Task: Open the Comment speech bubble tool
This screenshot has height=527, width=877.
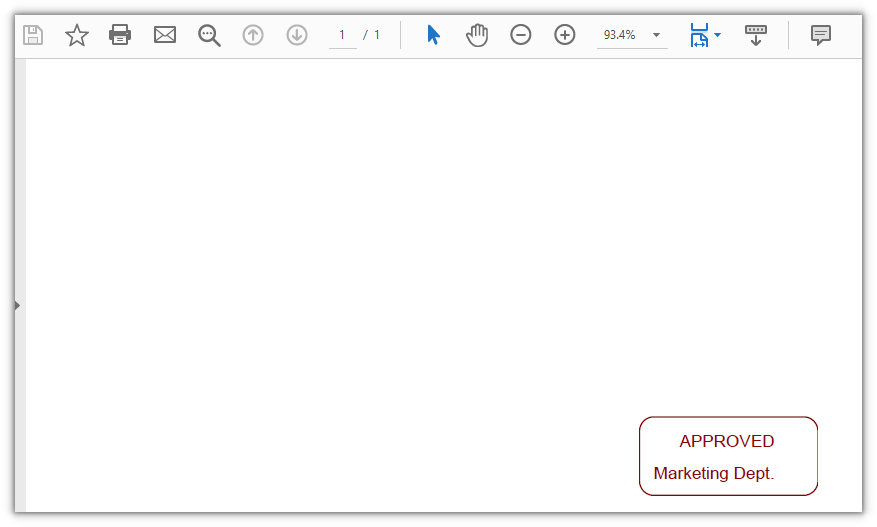Action: [821, 35]
